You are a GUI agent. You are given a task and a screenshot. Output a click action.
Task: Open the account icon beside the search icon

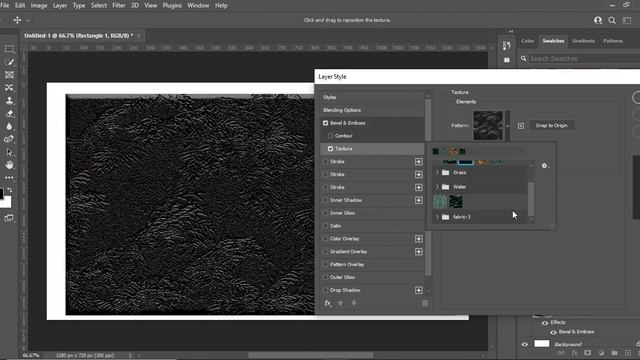(598, 20)
